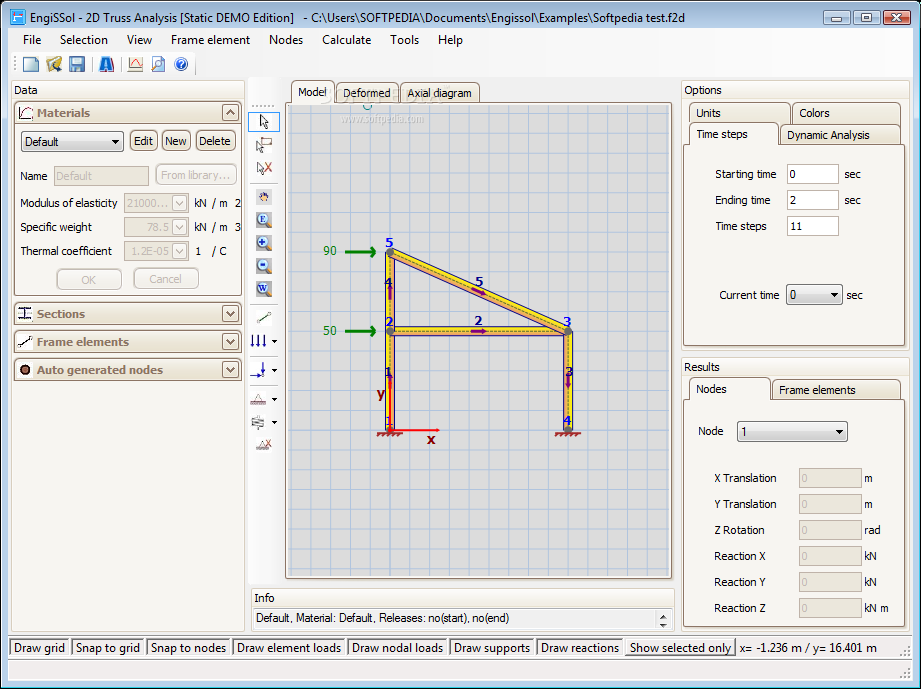
Task: Click the material Edit button
Action: coord(143,141)
